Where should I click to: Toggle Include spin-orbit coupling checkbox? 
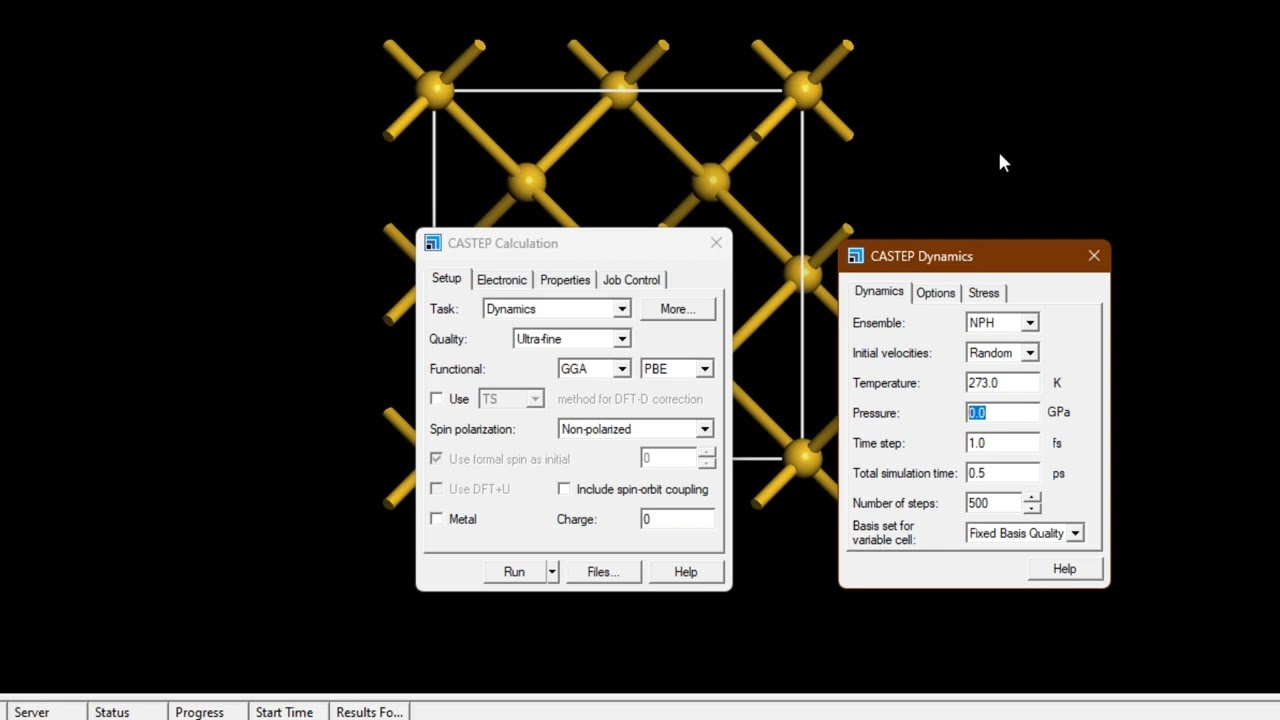pos(564,489)
